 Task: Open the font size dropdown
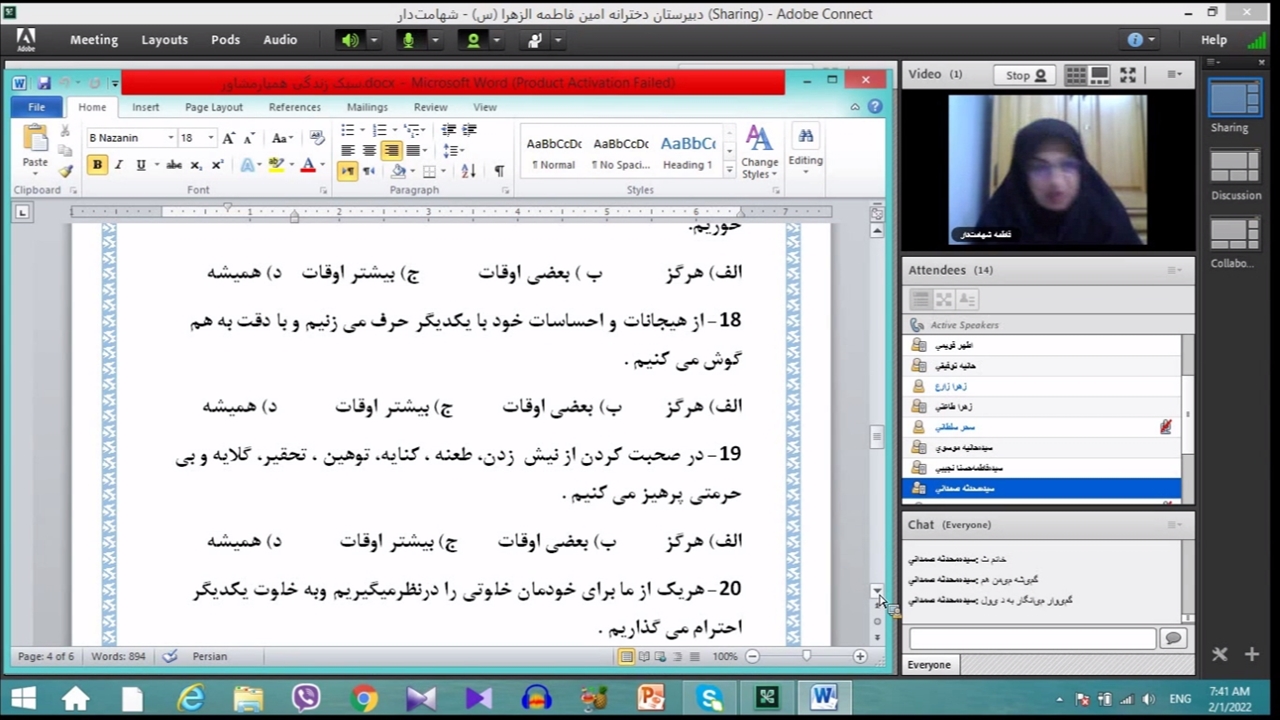pyautogui.click(x=210, y=138)
